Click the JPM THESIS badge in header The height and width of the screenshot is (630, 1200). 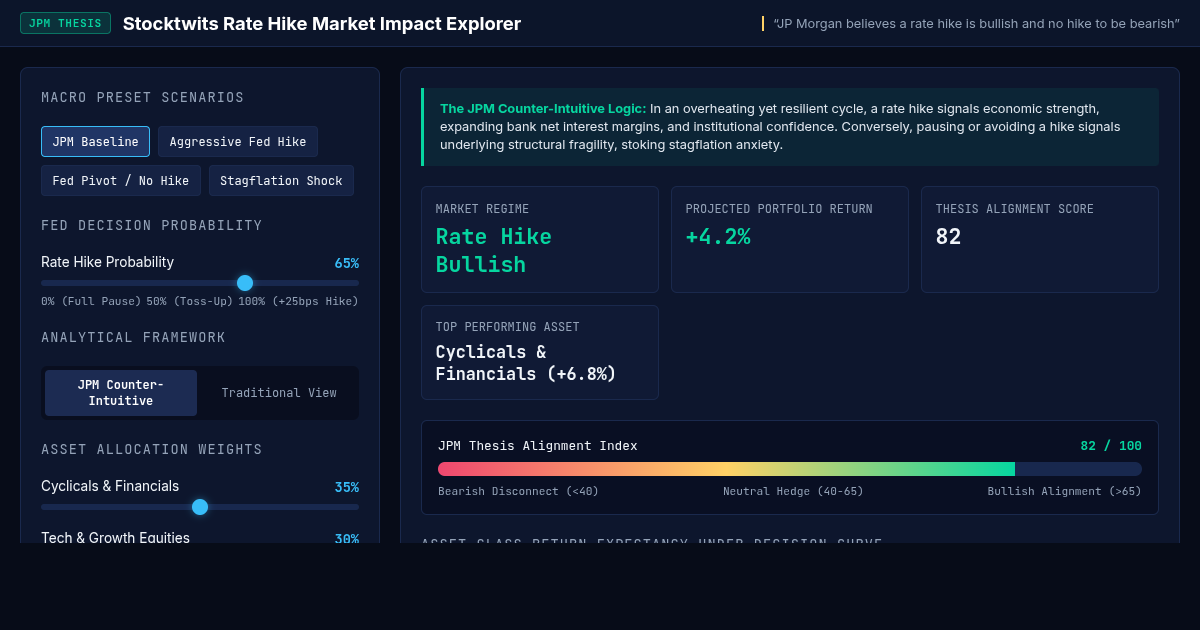click(x=65, y=23)
